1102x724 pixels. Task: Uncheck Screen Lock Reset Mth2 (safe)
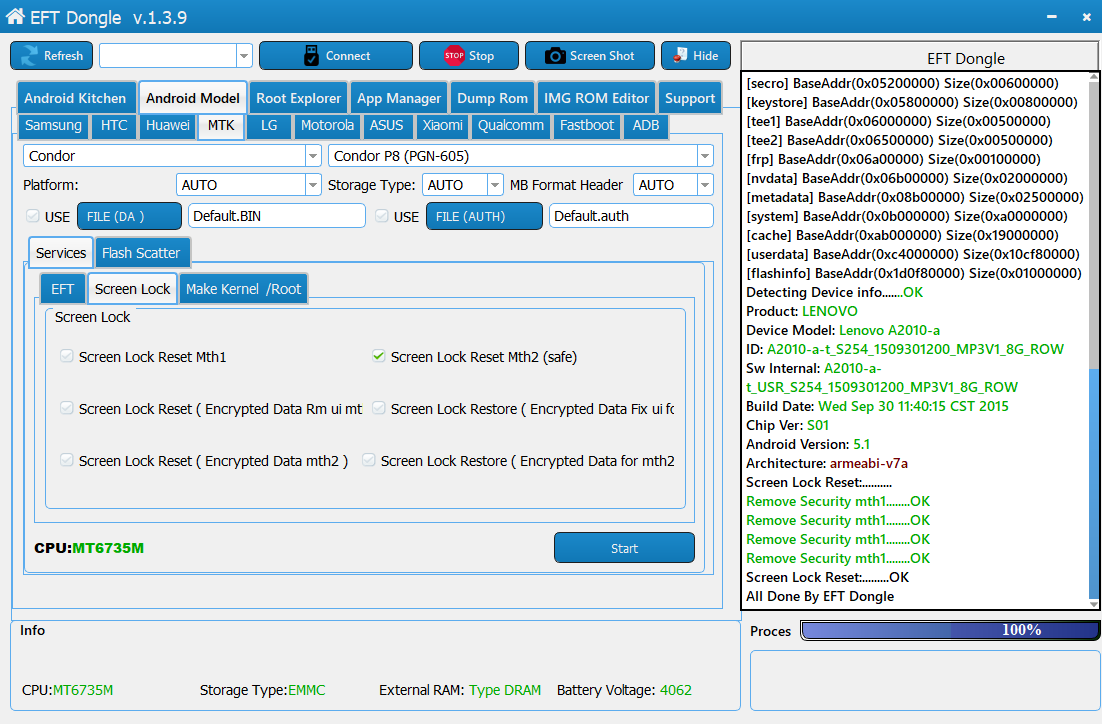coord(379,356)
